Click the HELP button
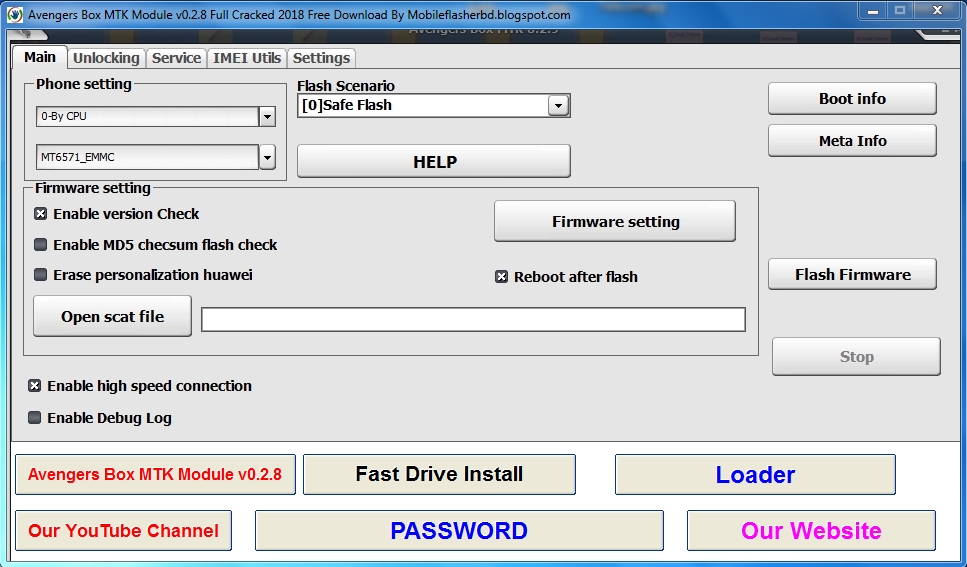 click(434, 162)
